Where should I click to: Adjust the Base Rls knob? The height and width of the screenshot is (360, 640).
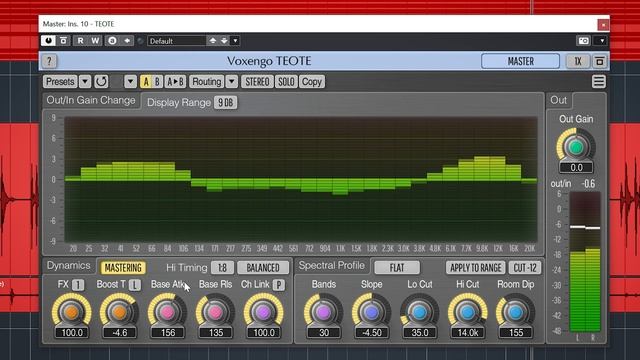coord(216,312)
